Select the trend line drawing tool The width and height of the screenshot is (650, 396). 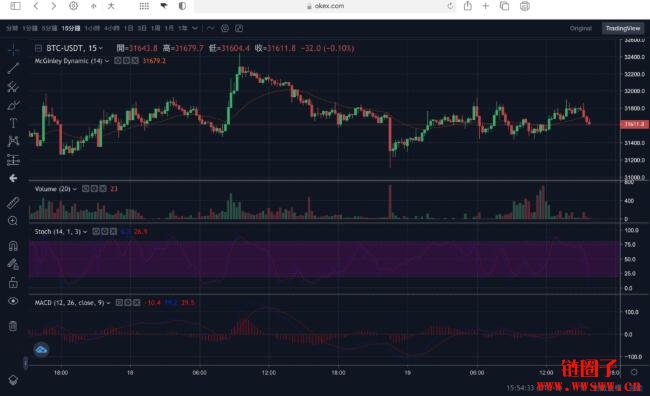pos(13,68)
